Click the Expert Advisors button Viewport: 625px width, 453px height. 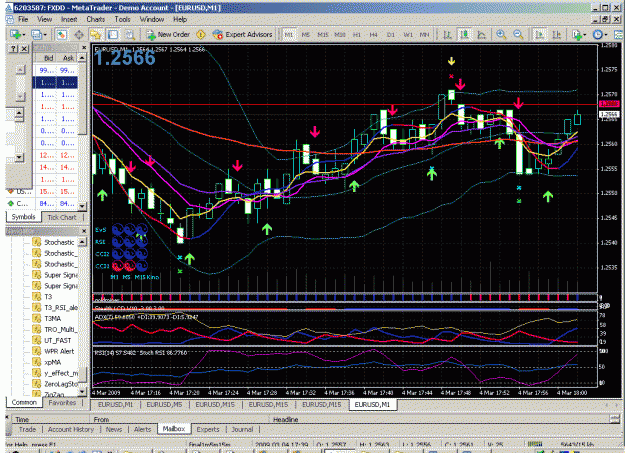pyautogui.click(x=243, y=35)
